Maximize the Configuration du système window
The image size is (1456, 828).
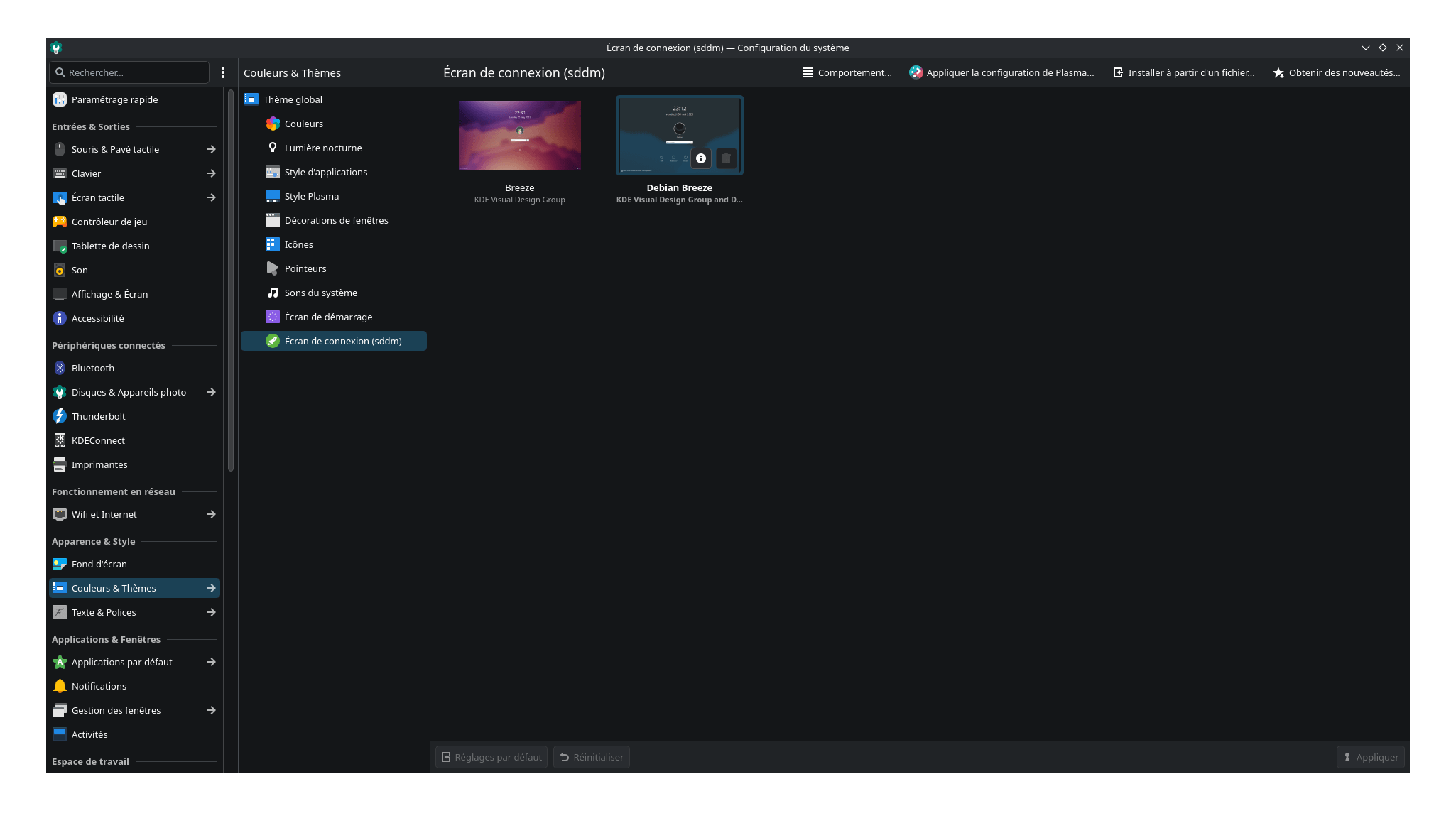[x=1383, y=48]
